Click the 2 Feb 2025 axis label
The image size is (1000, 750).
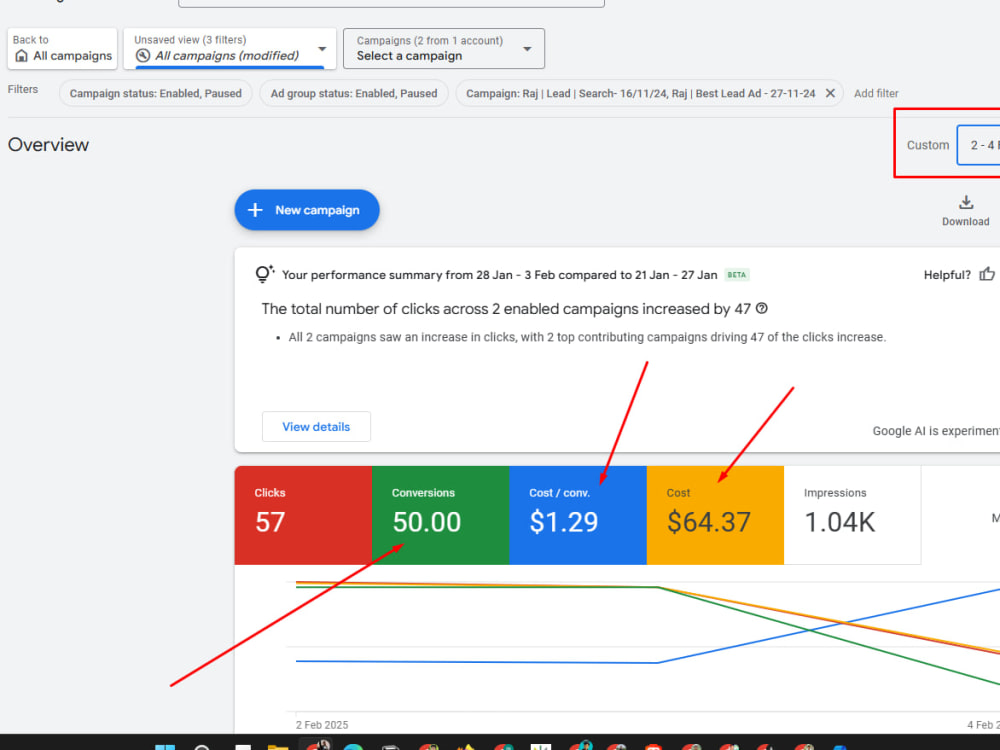pyautogui.click(x=322, y=724)
